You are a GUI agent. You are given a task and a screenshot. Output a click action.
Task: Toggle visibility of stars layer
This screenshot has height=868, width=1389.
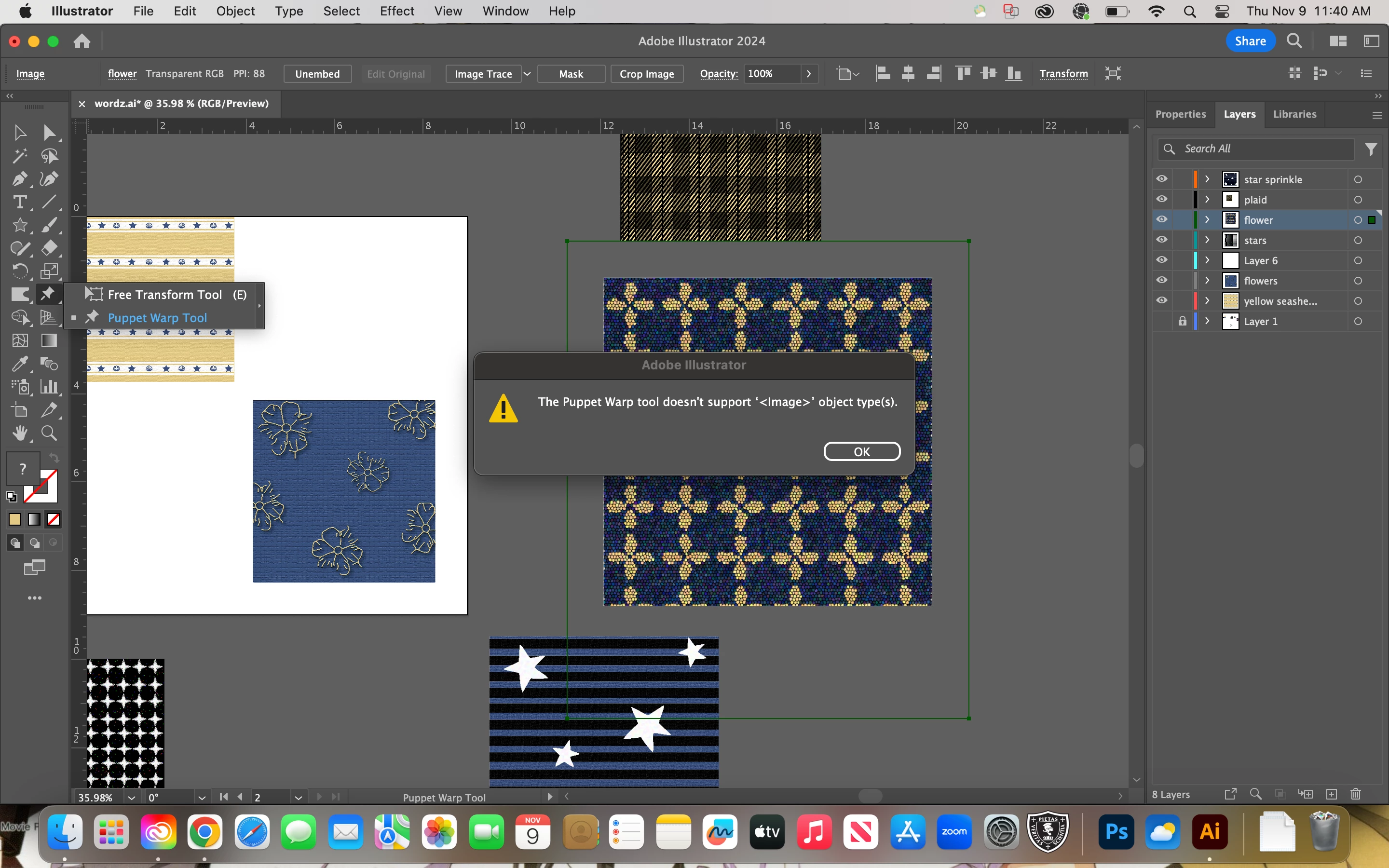coord(1162,240)
